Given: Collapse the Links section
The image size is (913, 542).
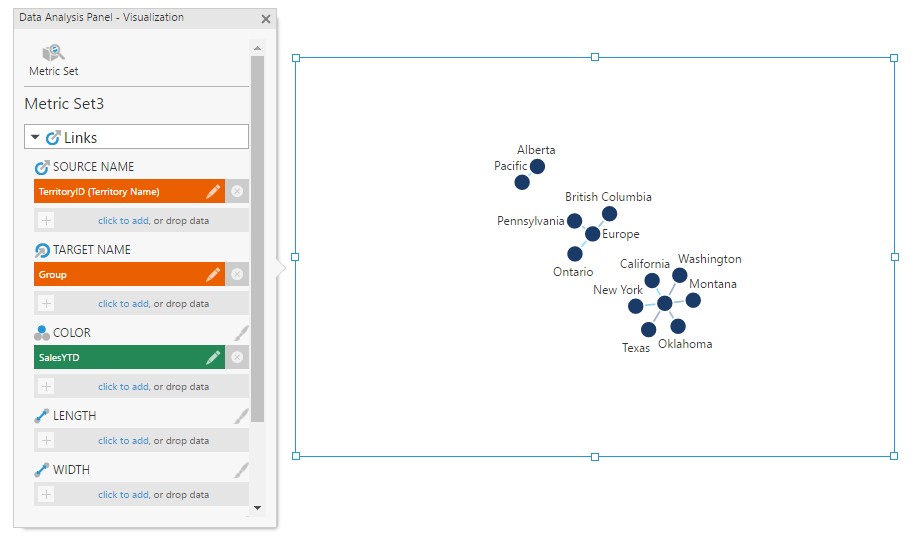Looking at the screenshot, I should coord(36,137).
